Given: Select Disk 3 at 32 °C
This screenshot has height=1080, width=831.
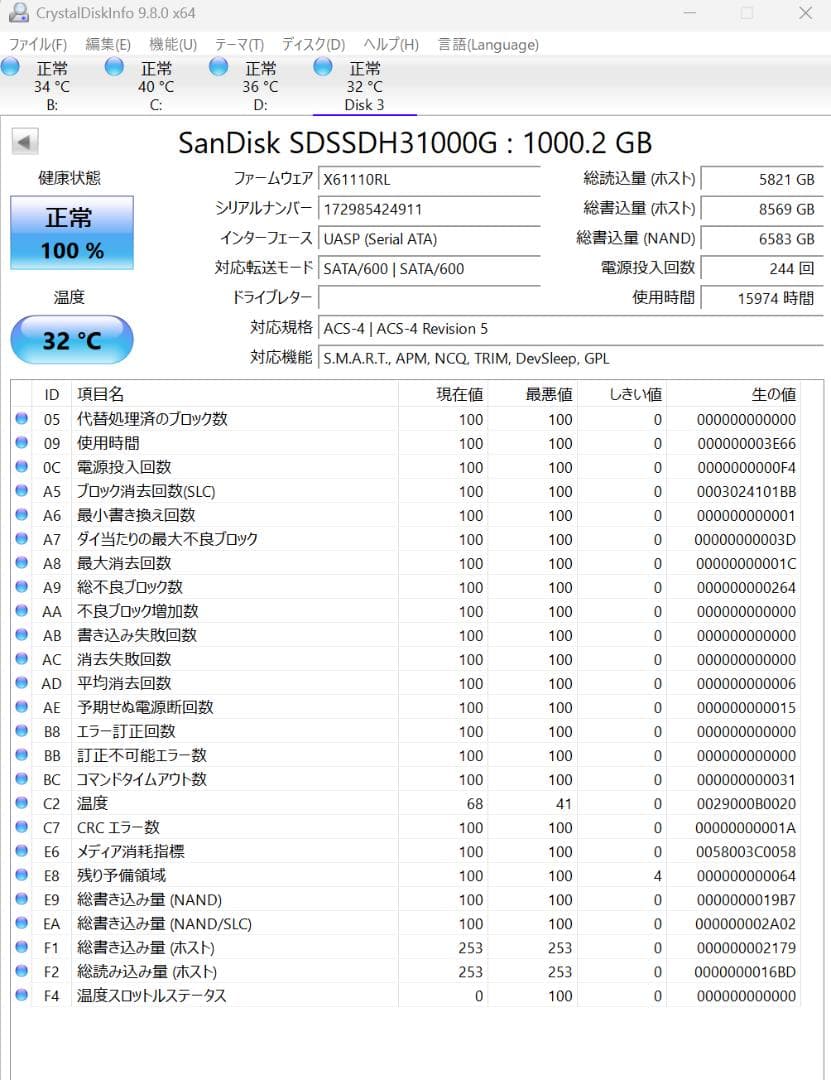Looking at the screenshot, I should pyautogui.click(x=365, y=86).
